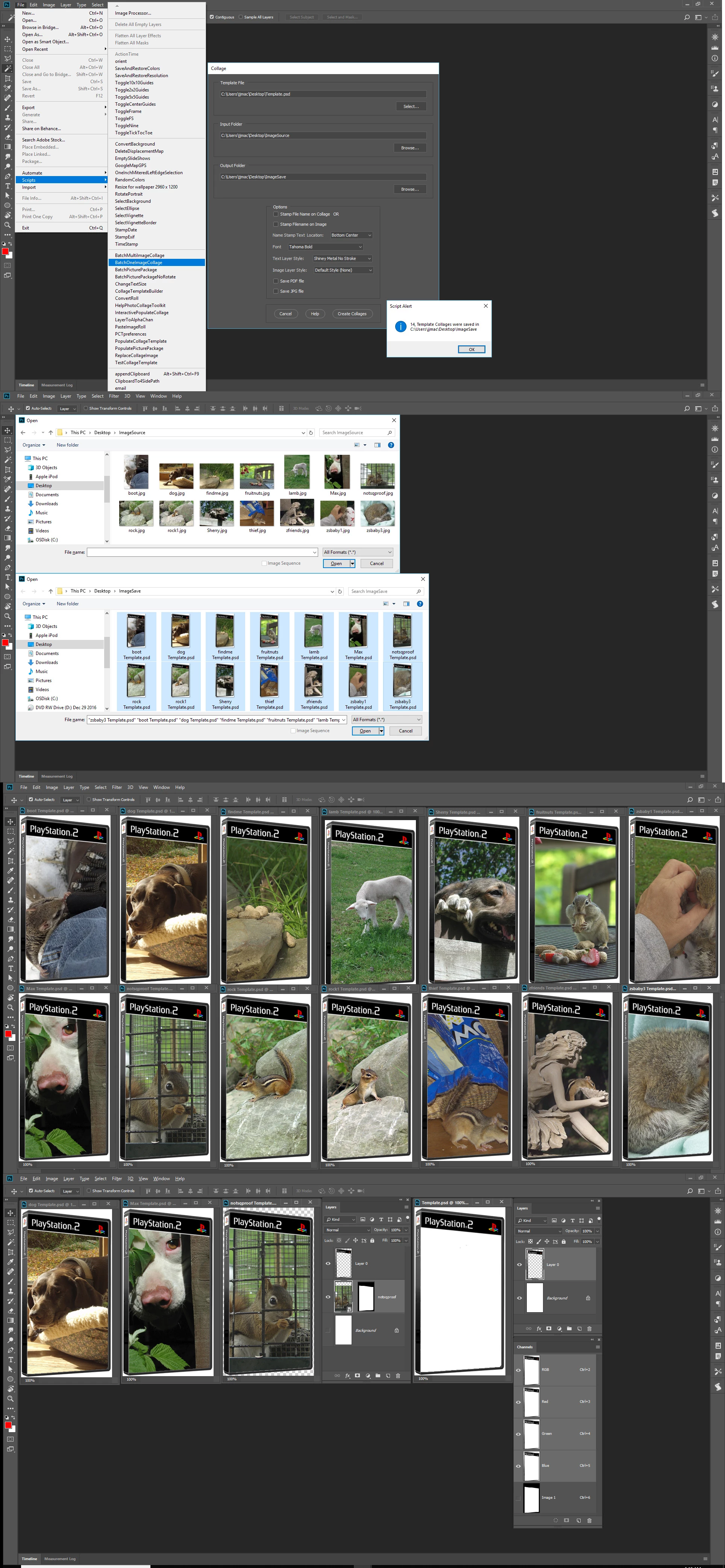The height and width of the screenshot is (1568, 725).
Task: Check the Save JPG file option
Action: (x=276, y=291)
